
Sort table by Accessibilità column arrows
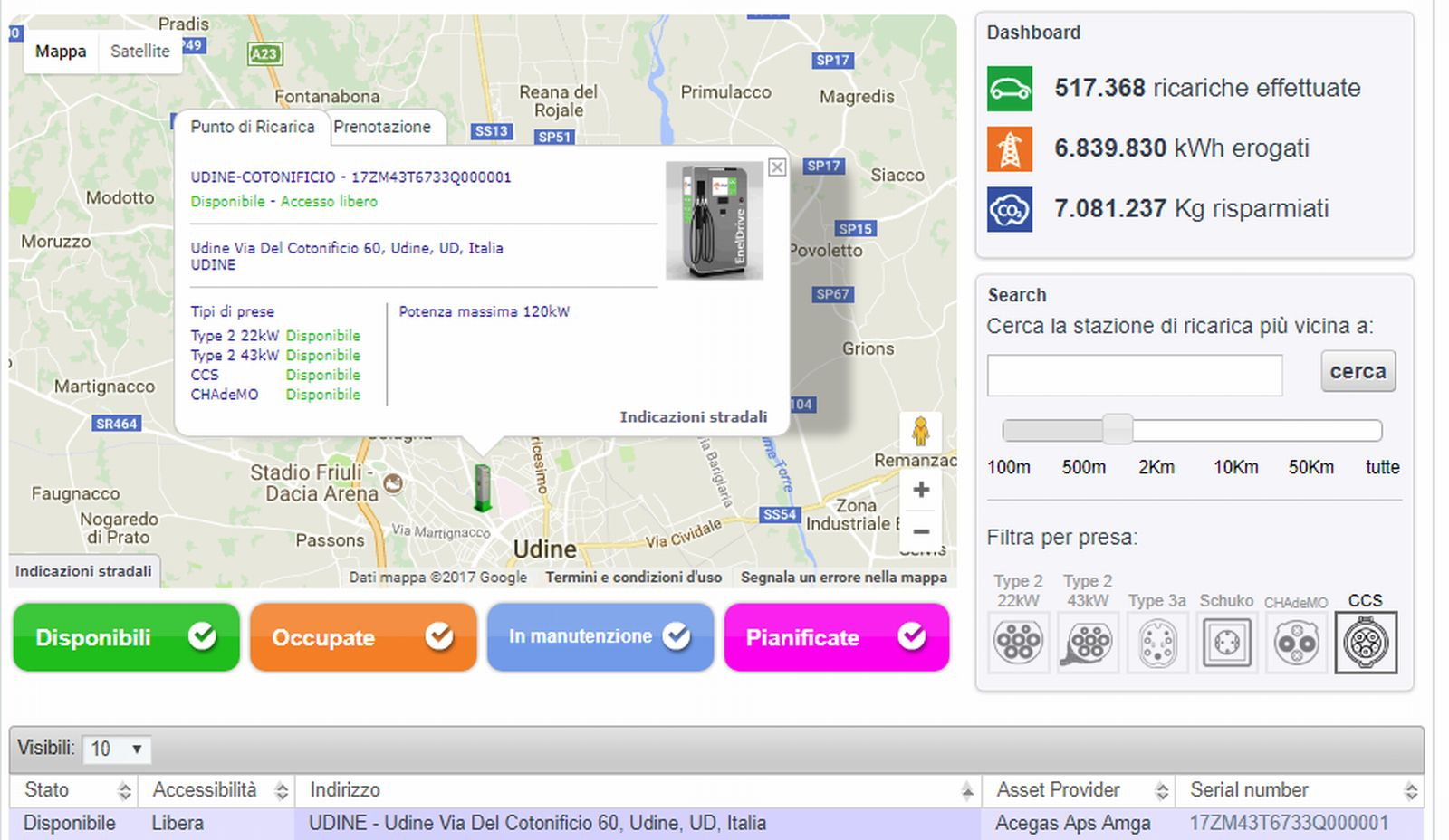click(282, 791)
